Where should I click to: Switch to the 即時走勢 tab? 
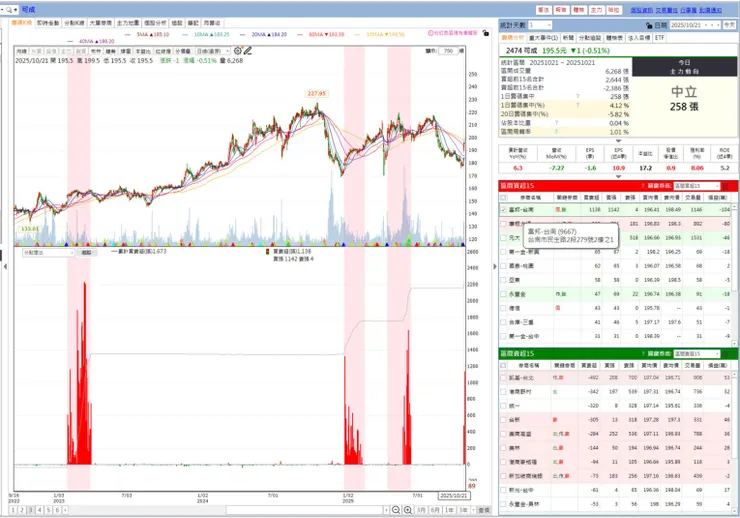point(48,23)
